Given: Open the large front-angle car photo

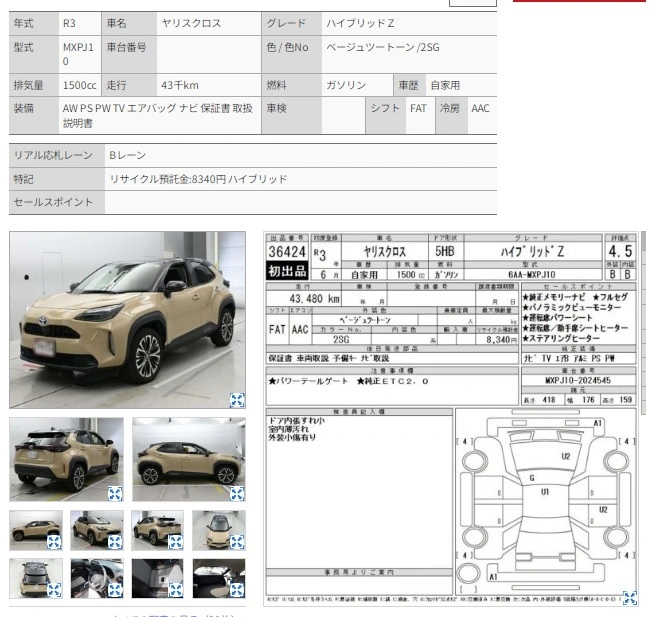Looking at the screenshot, I should tap(127, 320).
